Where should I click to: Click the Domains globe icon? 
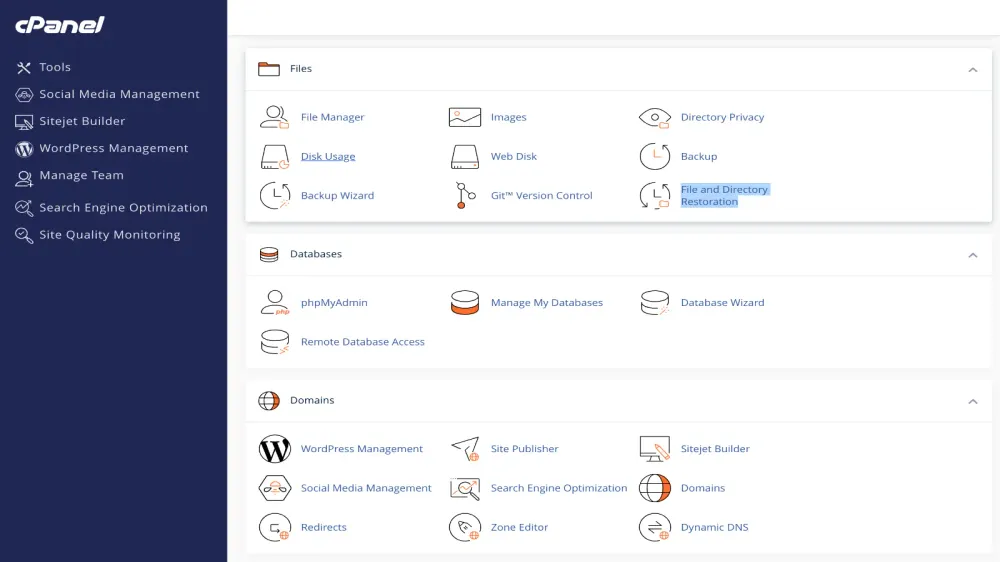point(655,488)
